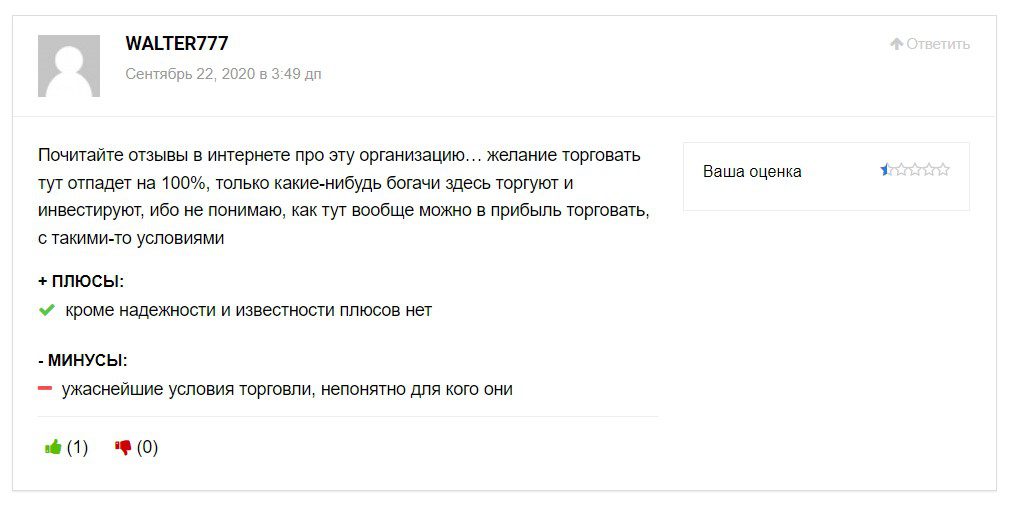The image size is (1018, 507).
Task: Click the "Ваша оценка" rating label
Action: [x=752, y=171]
